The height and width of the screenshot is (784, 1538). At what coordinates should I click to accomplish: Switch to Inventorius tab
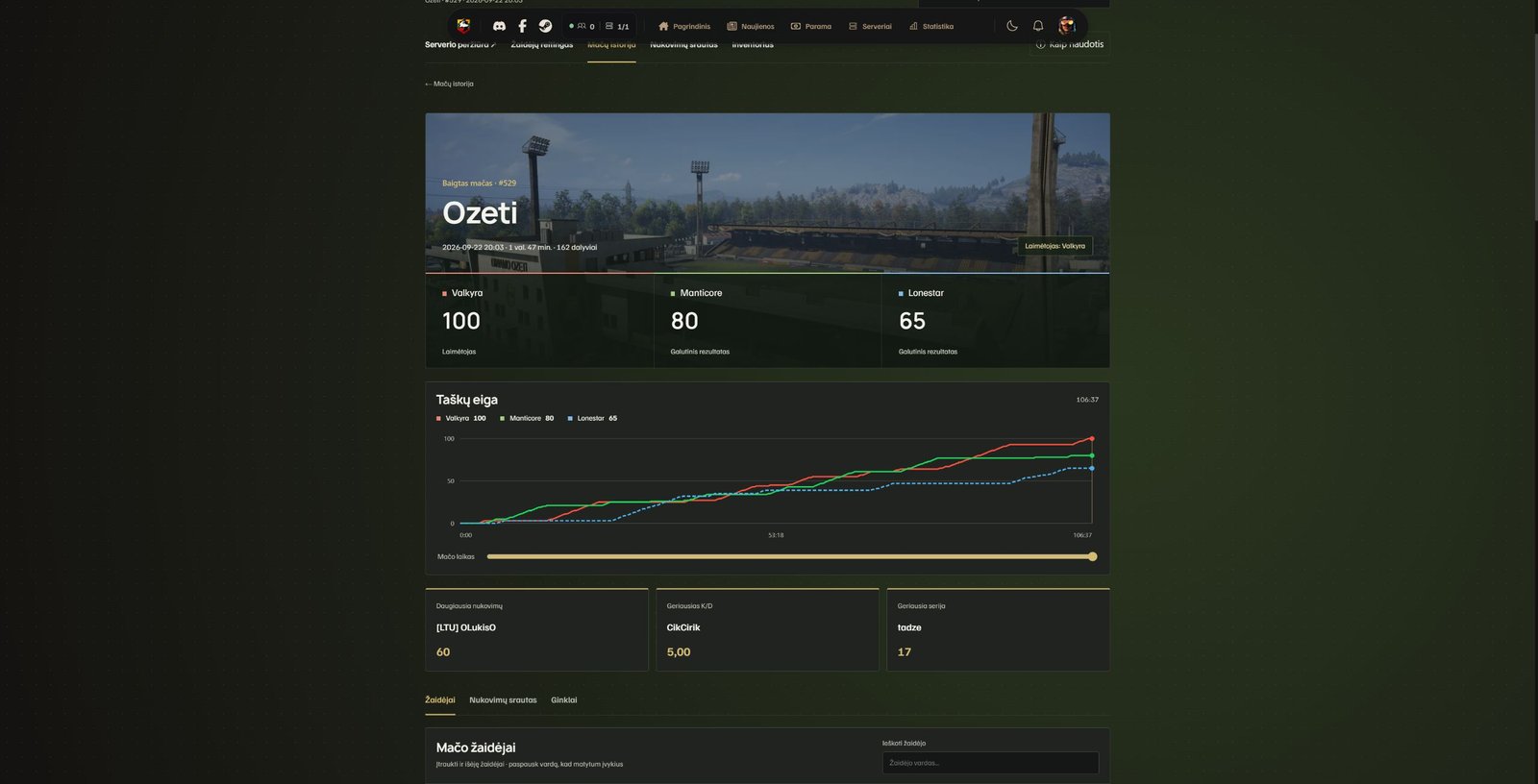(753, 44)
